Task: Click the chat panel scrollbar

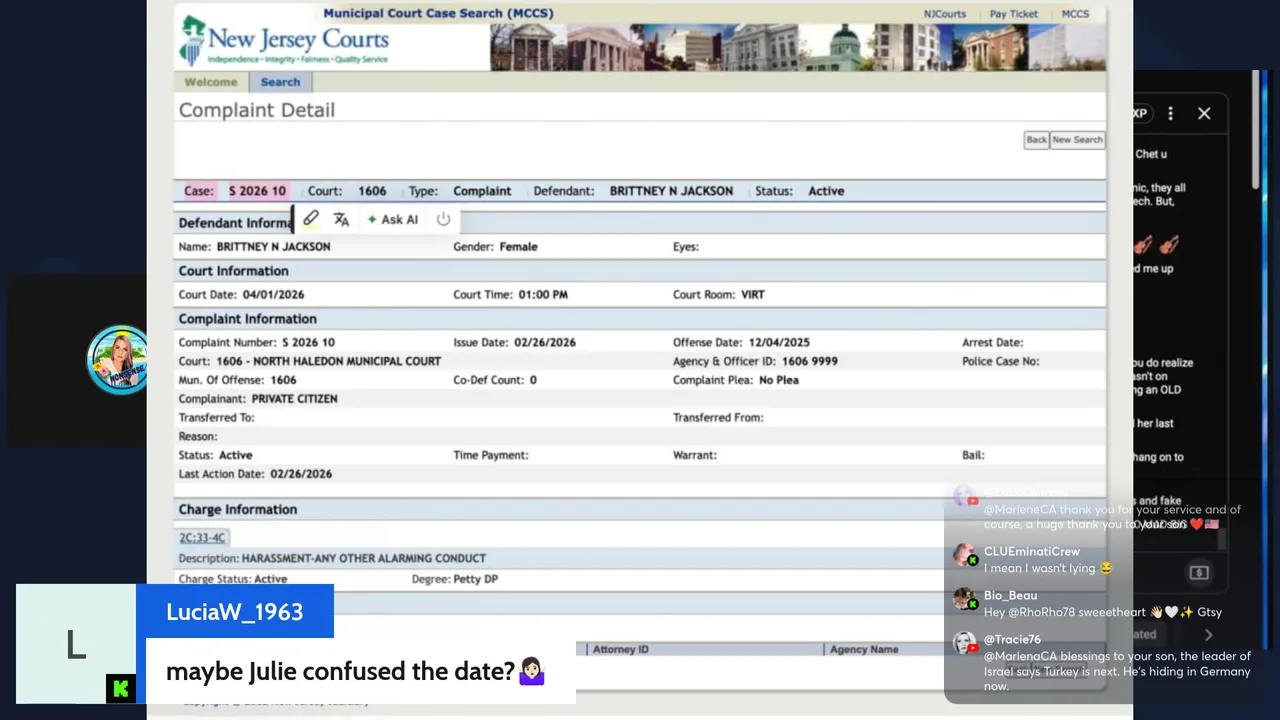Action: tap(1256, 130)
